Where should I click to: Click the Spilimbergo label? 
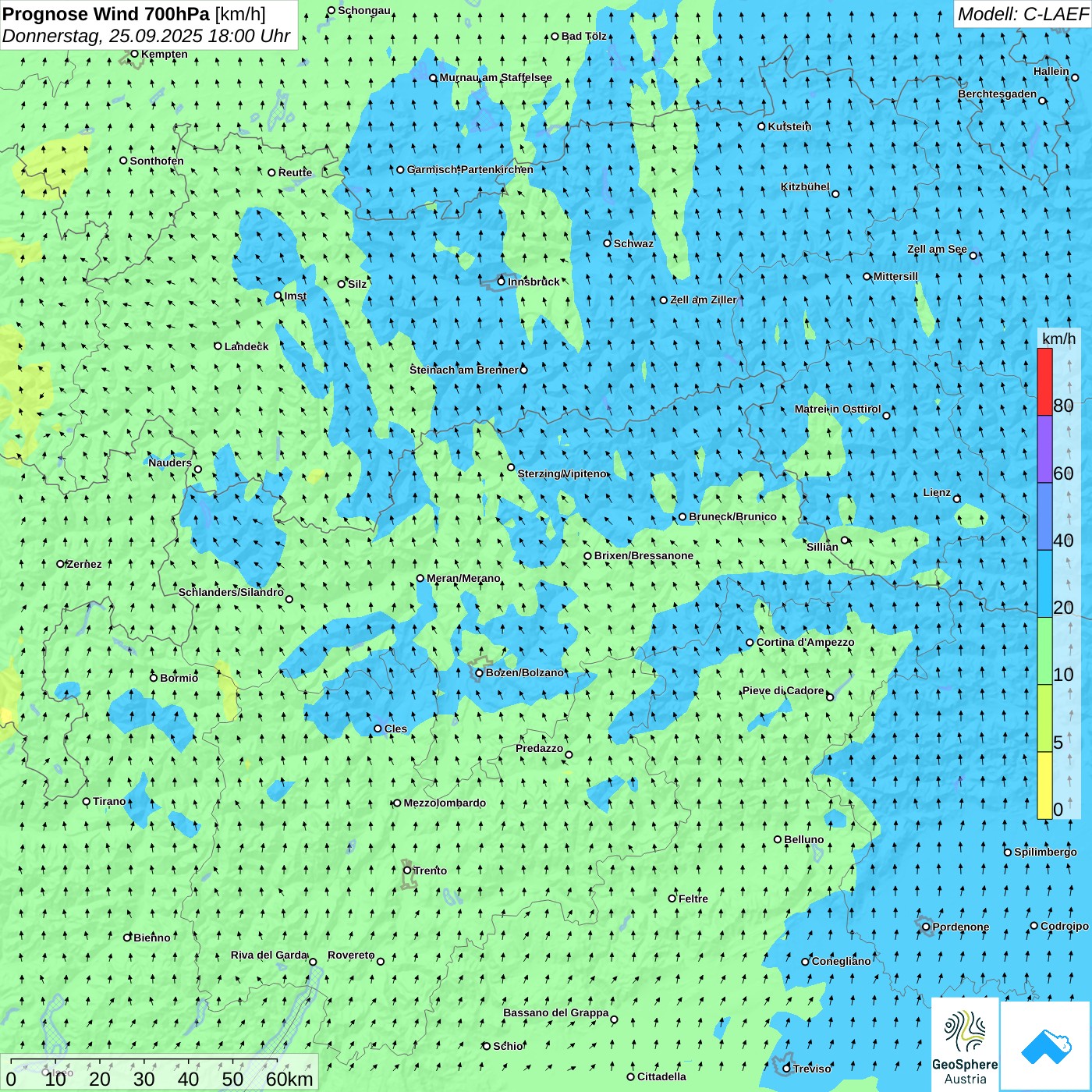point(1045,852)
